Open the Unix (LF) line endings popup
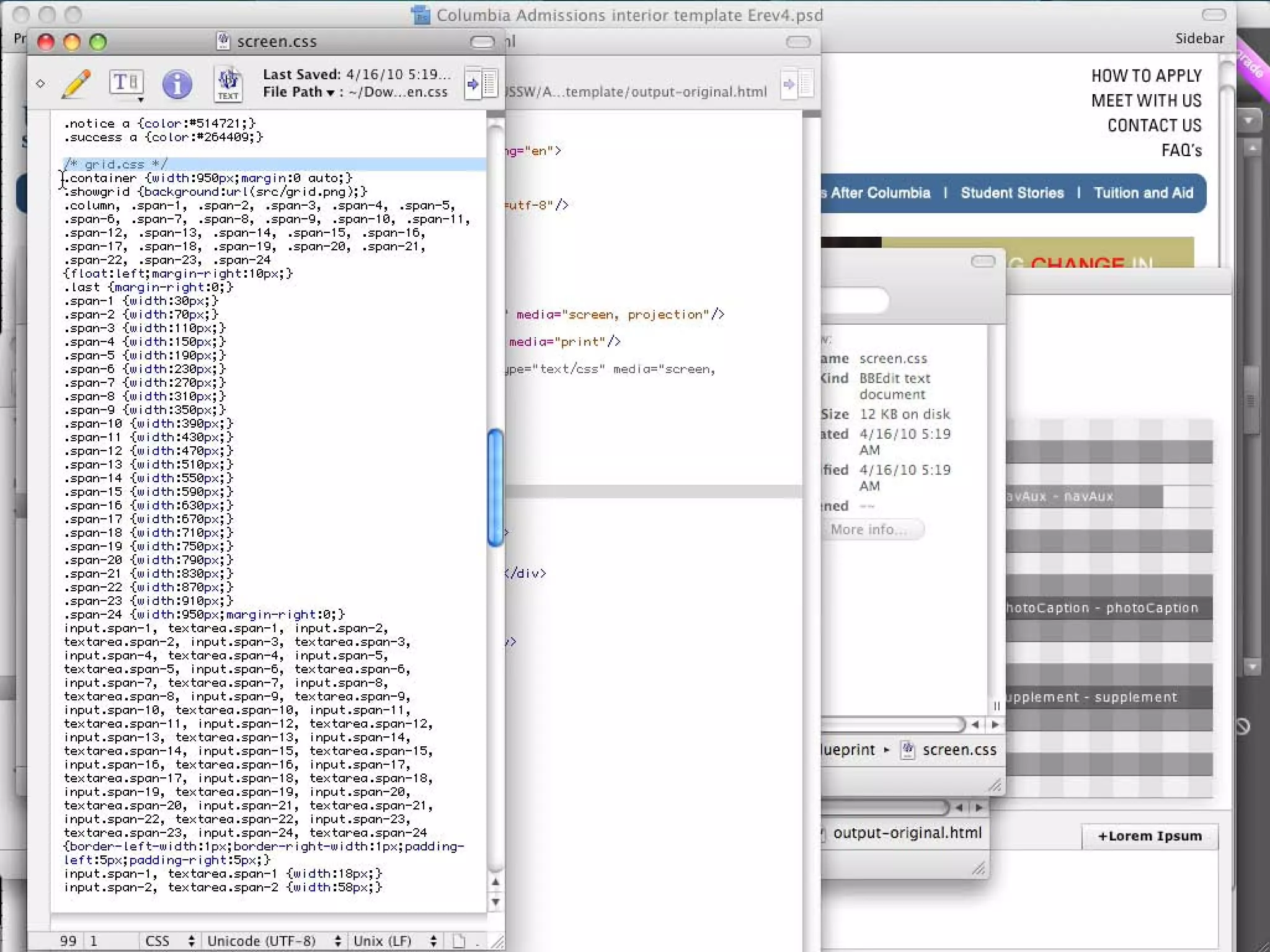1270x952 pixels. pyautogui.click(x=394, y=941)
